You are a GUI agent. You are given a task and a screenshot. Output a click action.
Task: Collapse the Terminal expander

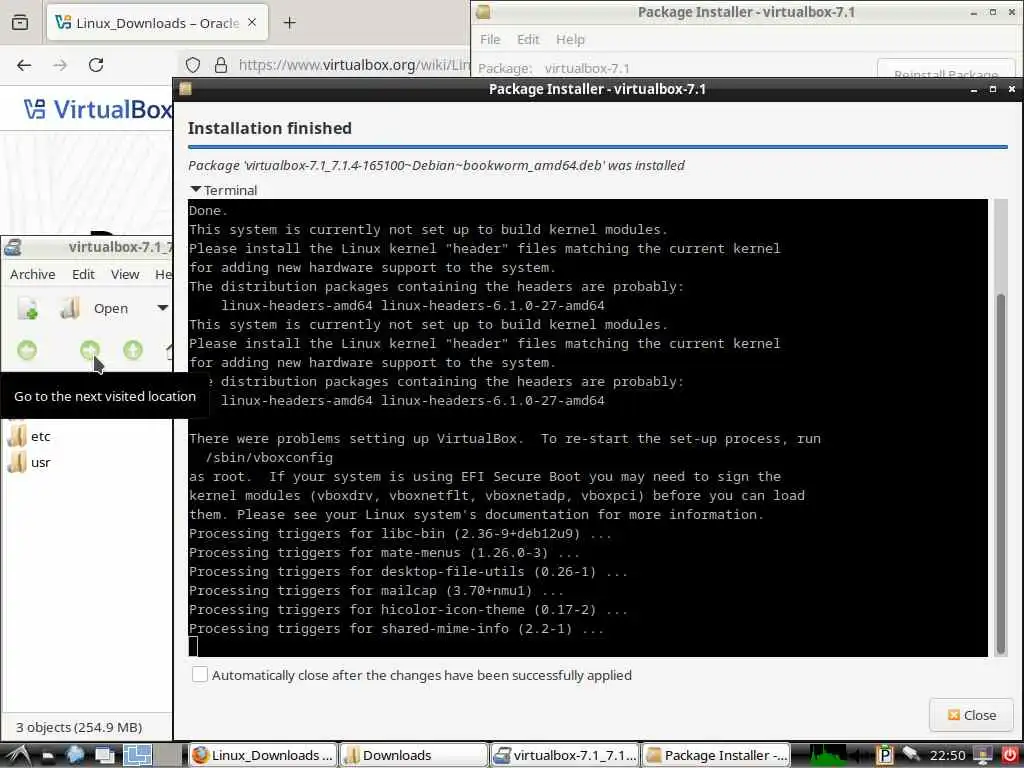pos(224,190)
